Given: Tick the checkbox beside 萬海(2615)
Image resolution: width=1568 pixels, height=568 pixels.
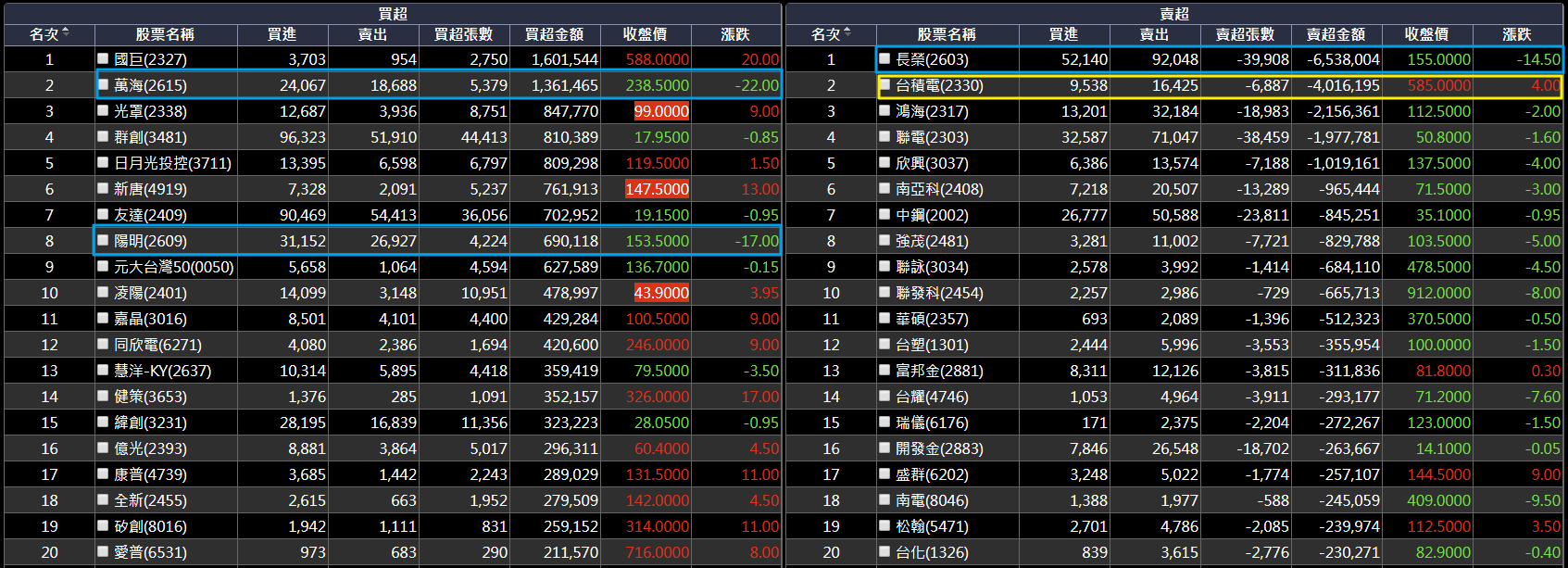Looking at the screenshot, I should coord(104,84).
